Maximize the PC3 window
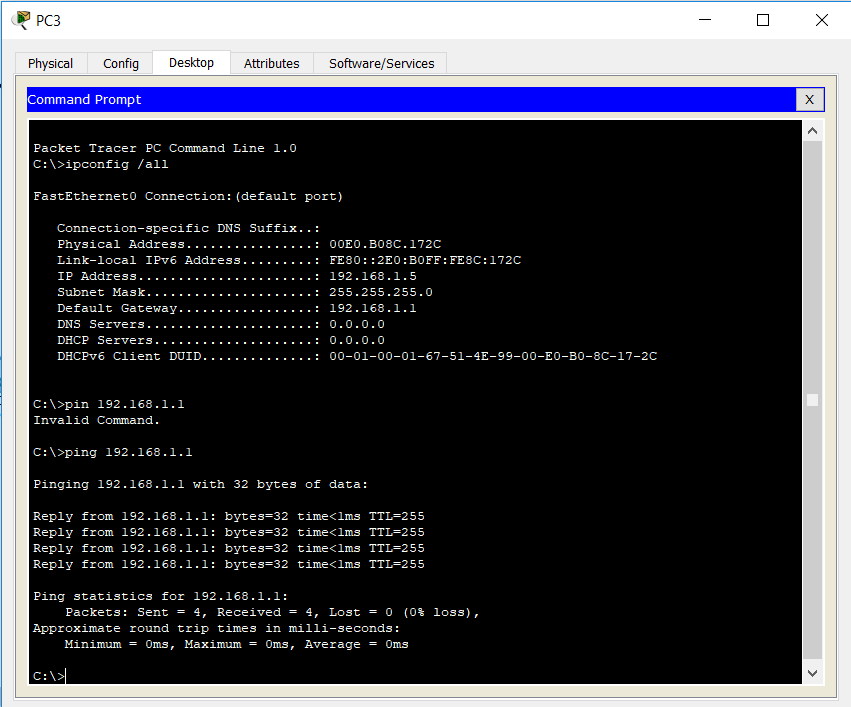The height and width of the screenshot is (707, 851). (x=762, y=19)
